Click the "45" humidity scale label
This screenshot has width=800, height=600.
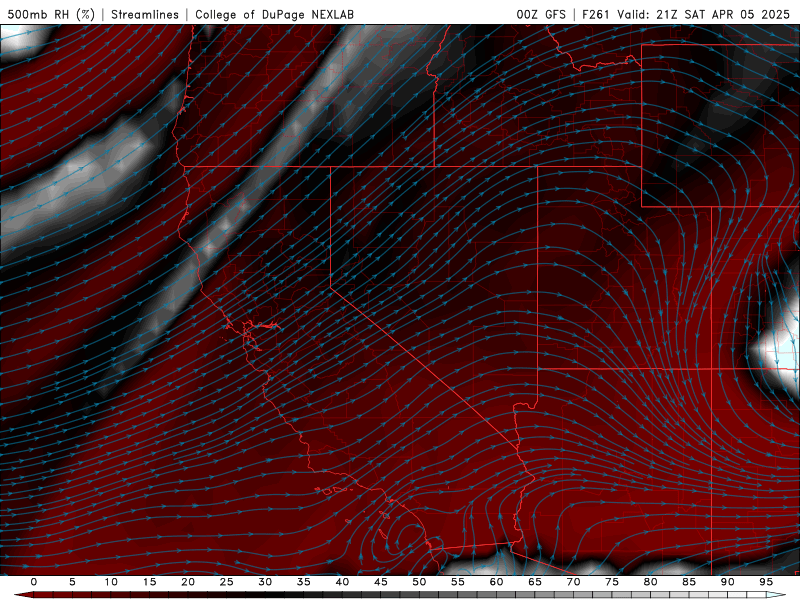coord(381,582)
